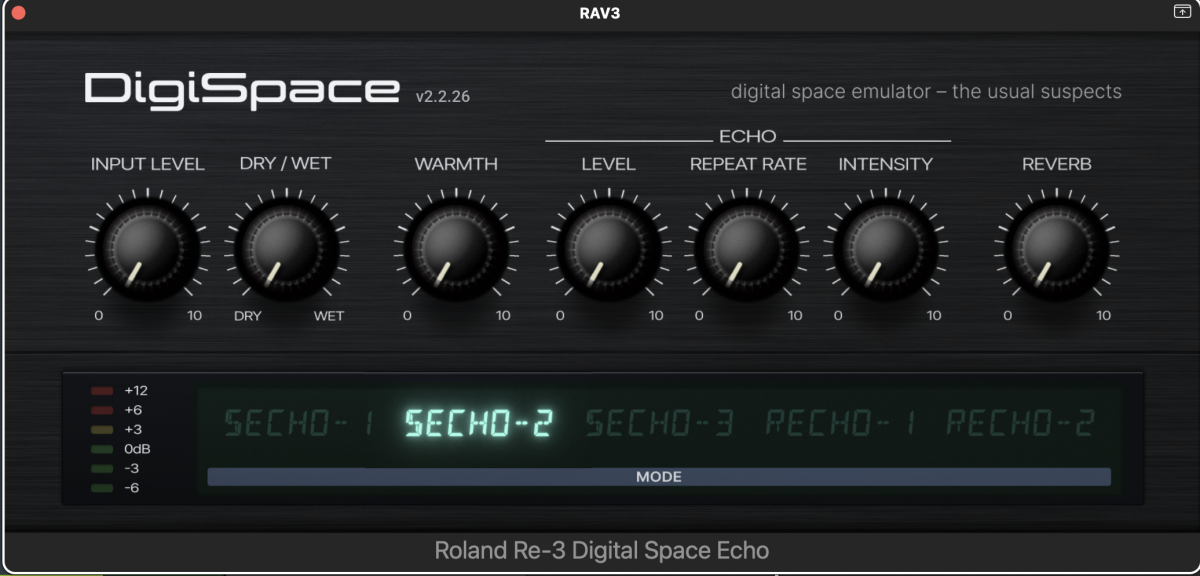
Task: Click the INTENSITY label
Action: 886,164
